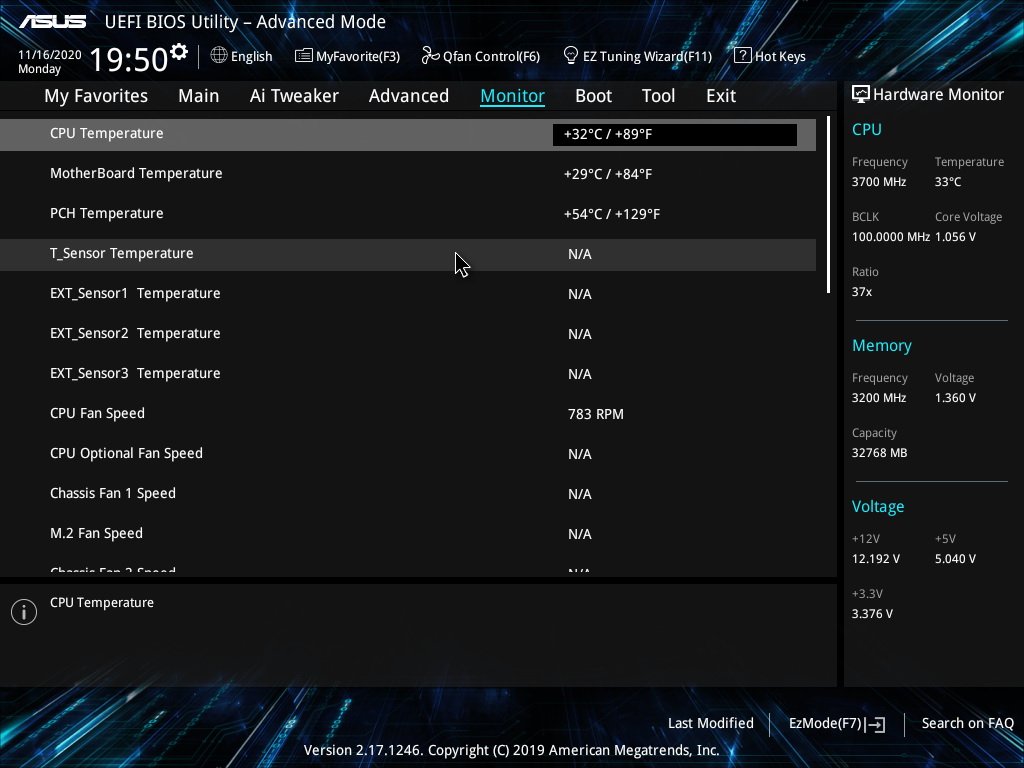1024x768 pixels.
Task: Click the Memory section heading
Action: click(882, 346)
